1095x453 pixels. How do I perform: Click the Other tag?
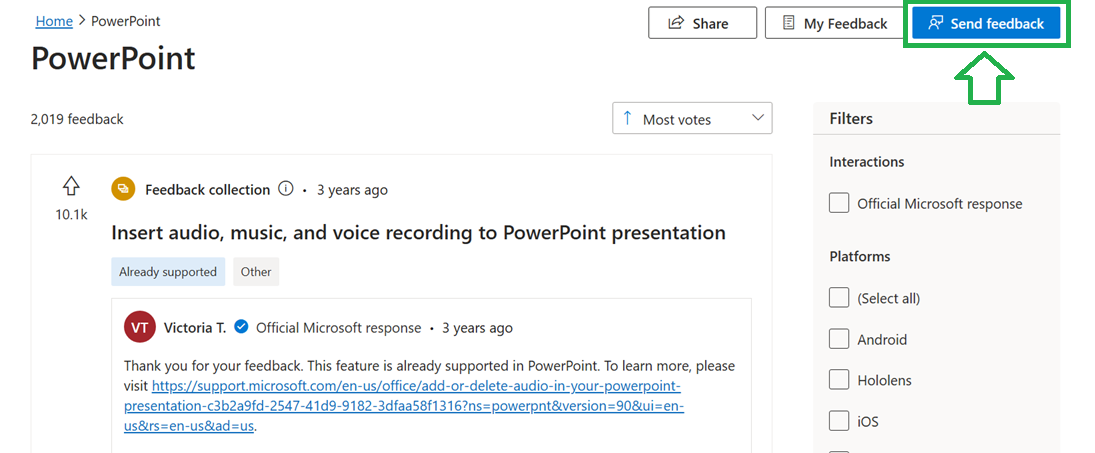(x=256, y=272)
